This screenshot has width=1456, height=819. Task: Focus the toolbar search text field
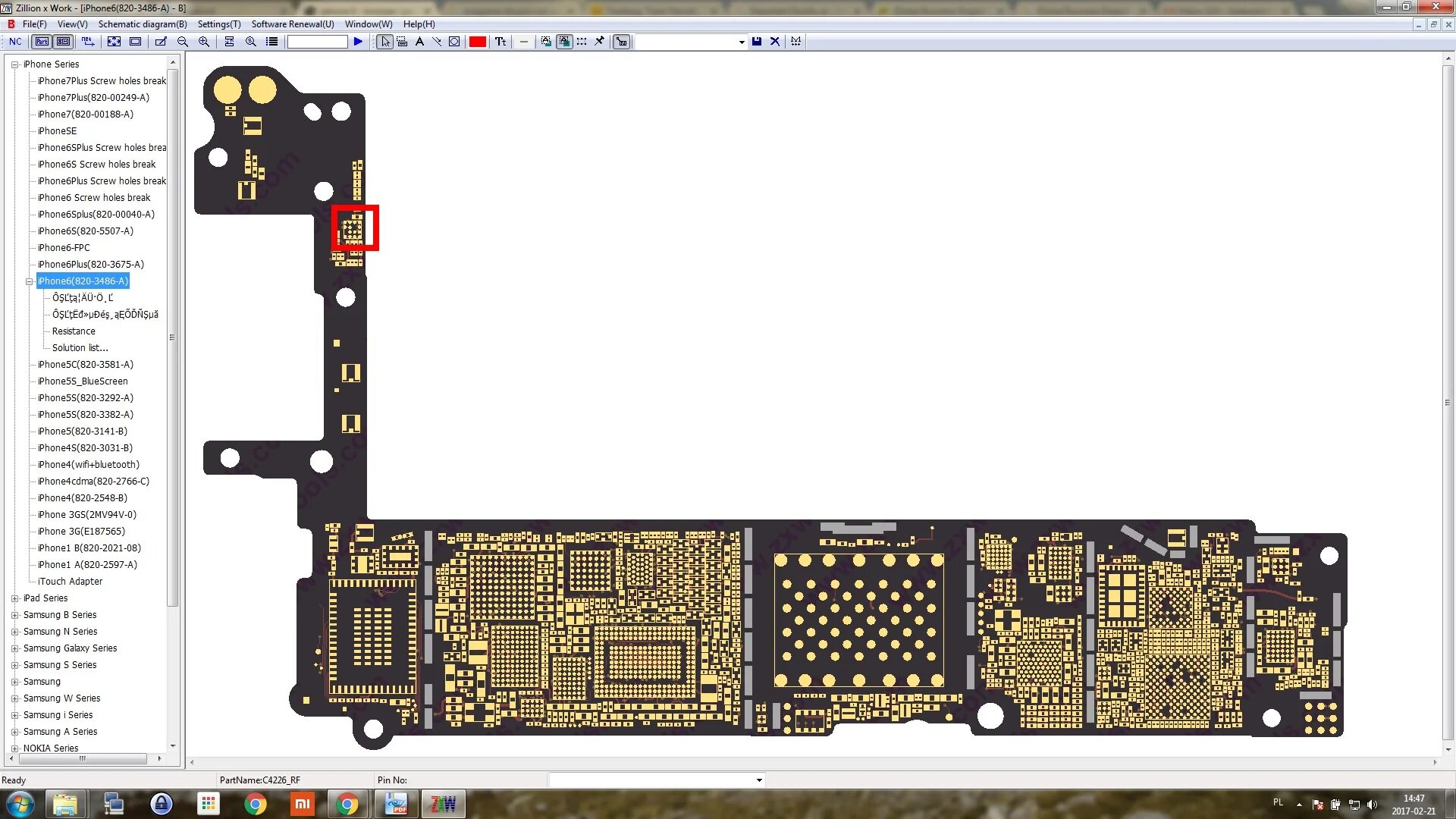click(x=317, y=42)
